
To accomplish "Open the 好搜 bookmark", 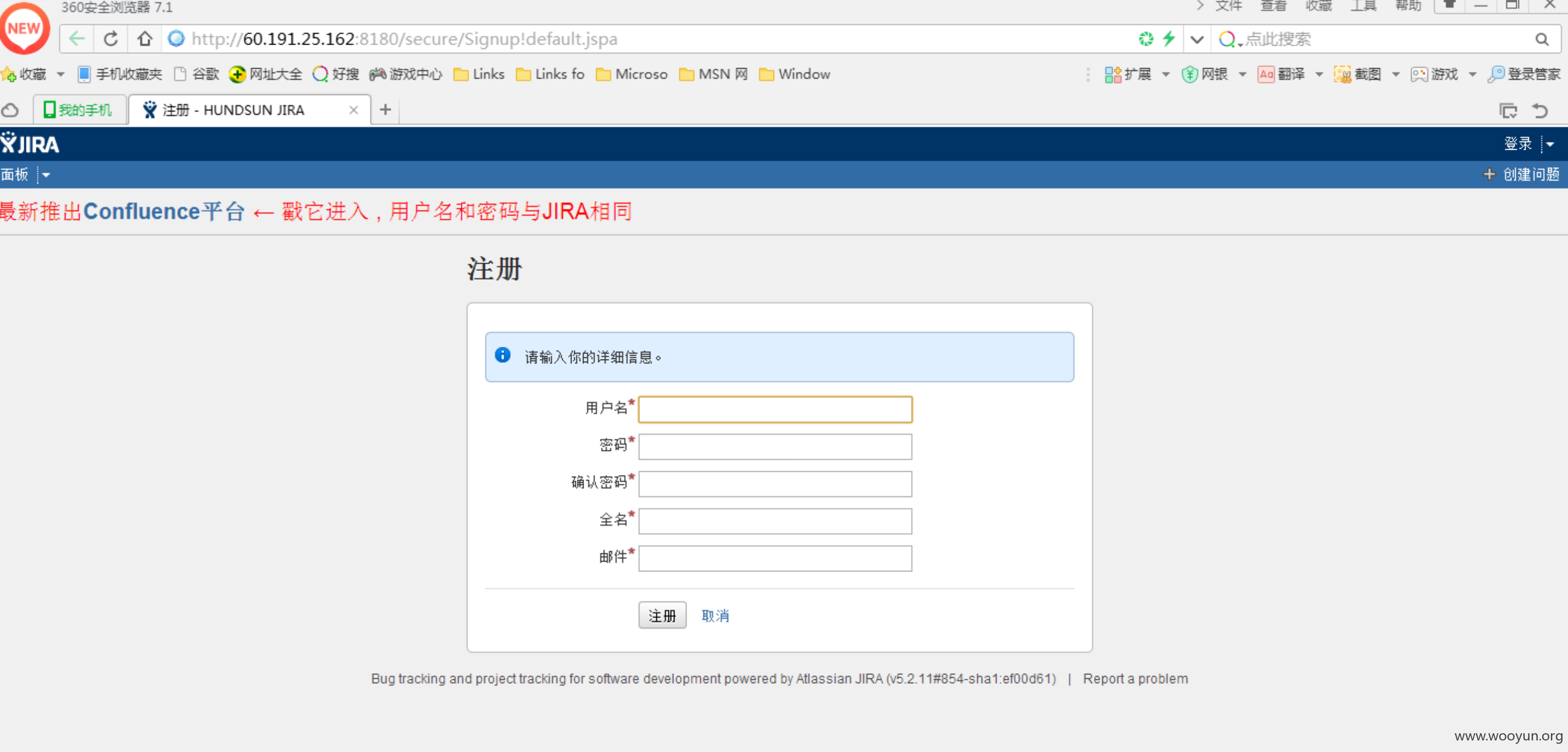I will pos(336,74).
